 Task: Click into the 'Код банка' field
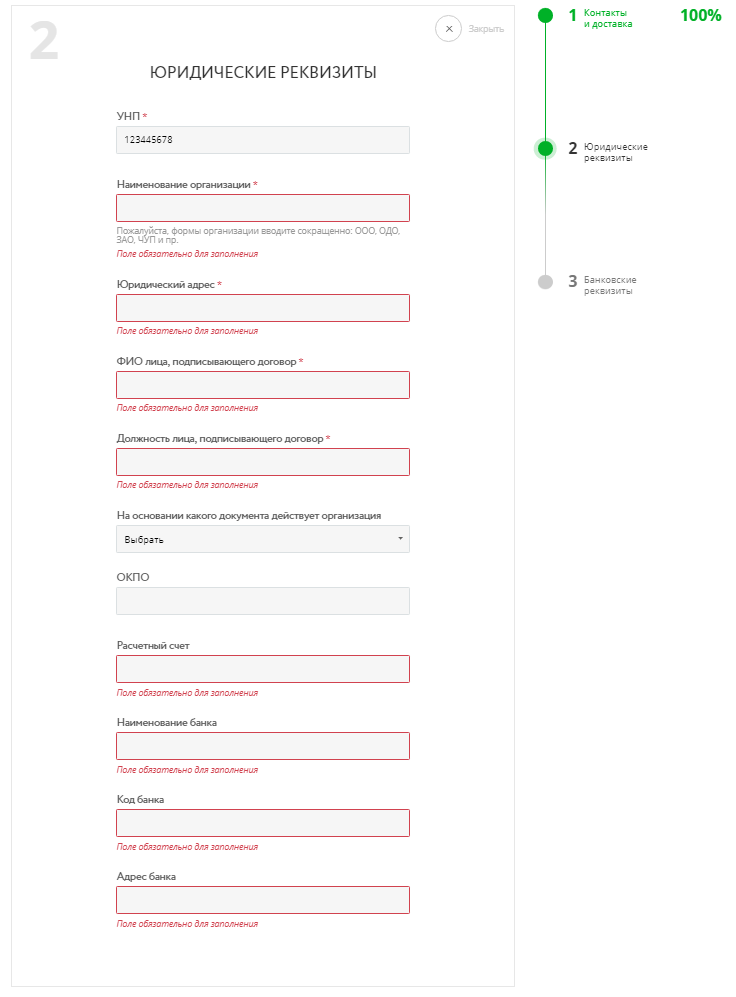click(x=263, y=823)
